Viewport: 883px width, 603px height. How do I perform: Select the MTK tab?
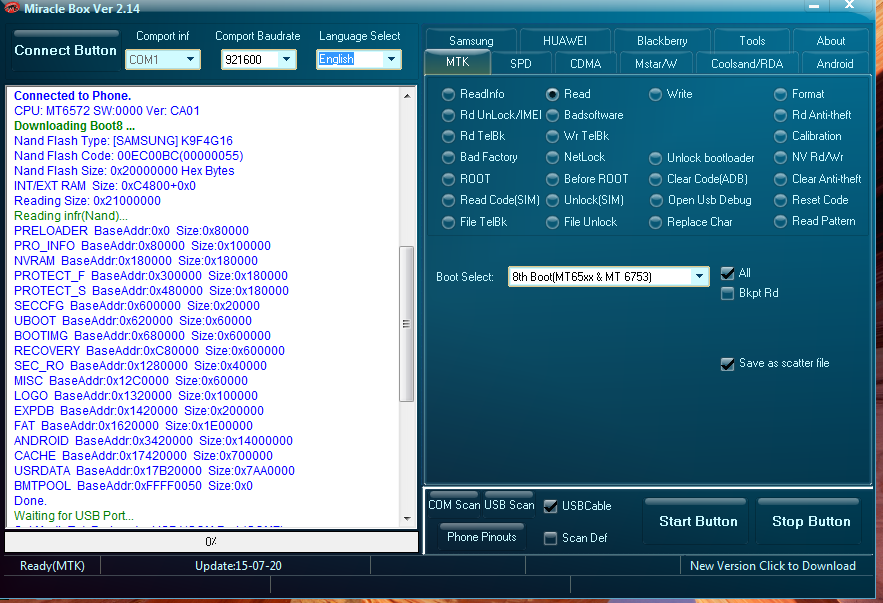[x=457, y=62]
